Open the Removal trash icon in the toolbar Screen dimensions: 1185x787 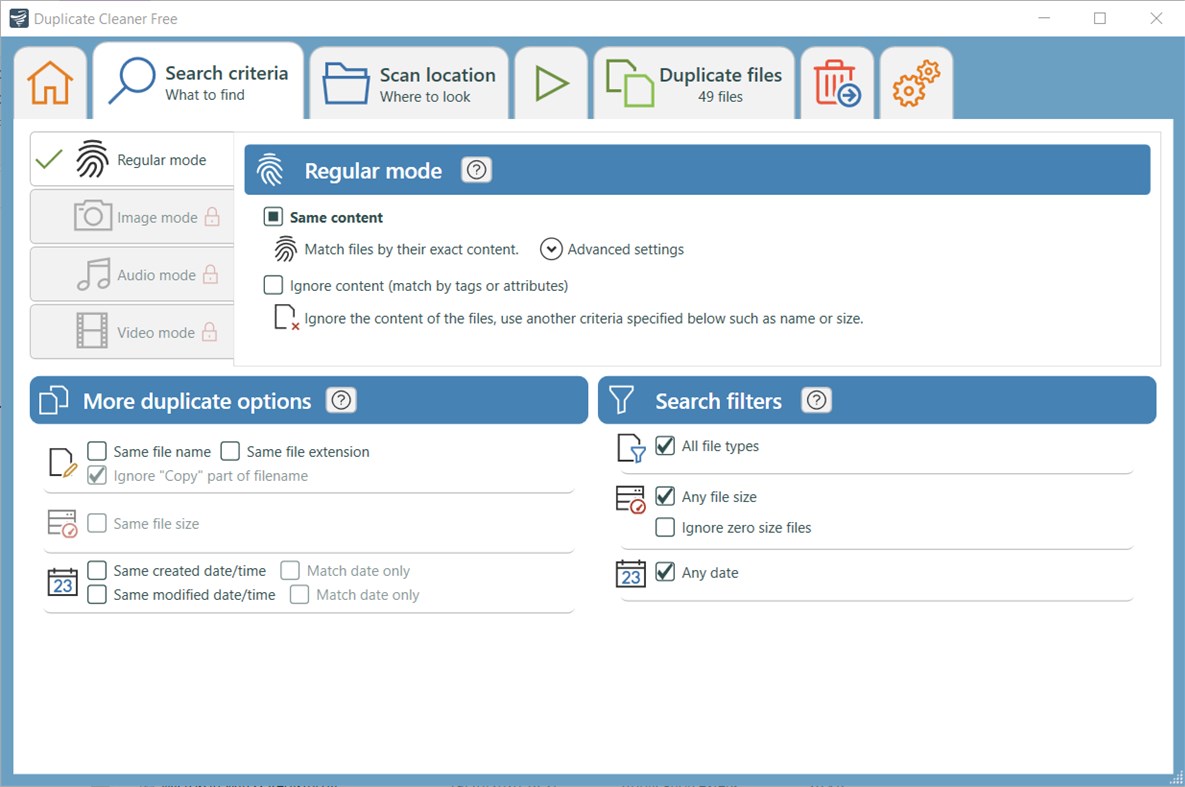pyautogui.click(x=837, y=82)
